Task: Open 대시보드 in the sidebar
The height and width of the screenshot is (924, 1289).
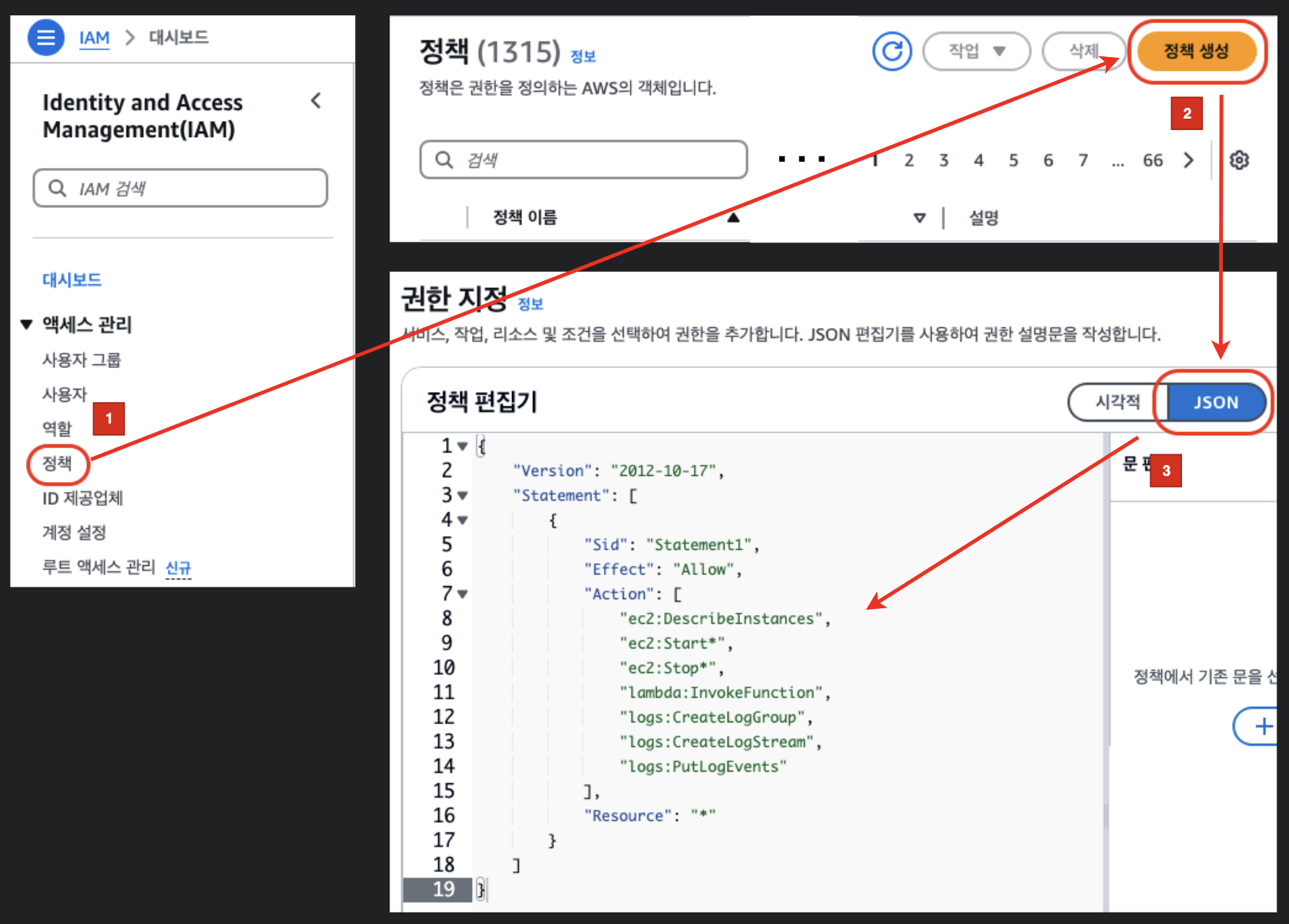Action: [x=72, y=280]
